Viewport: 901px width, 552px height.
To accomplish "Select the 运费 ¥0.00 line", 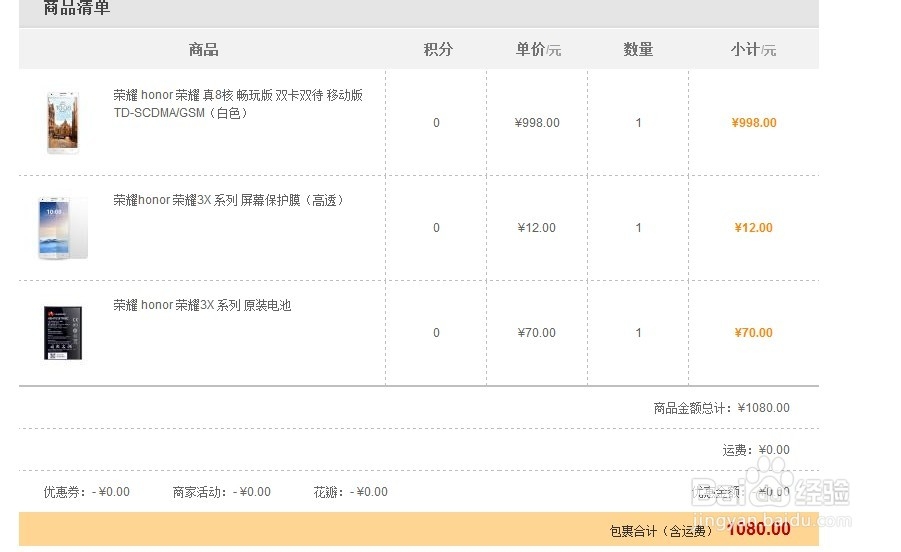I will coord(756,450).
